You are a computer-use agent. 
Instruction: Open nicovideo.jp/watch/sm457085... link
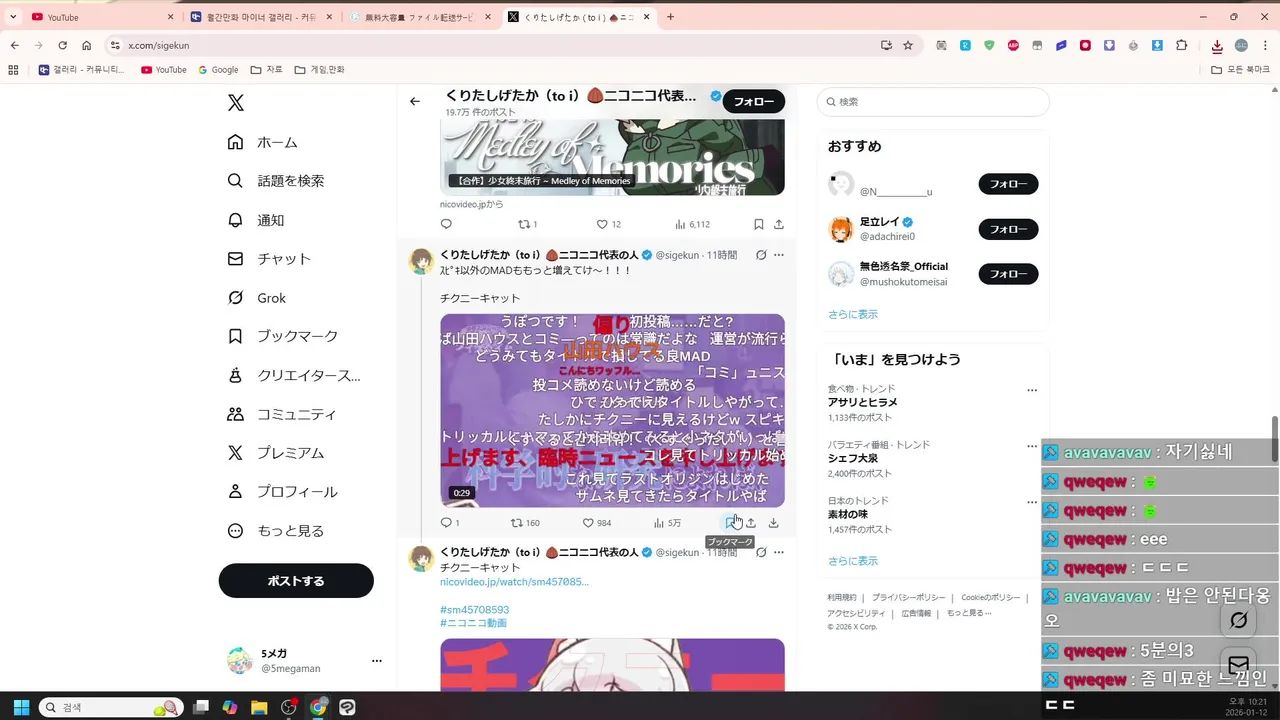coord(514,581)
